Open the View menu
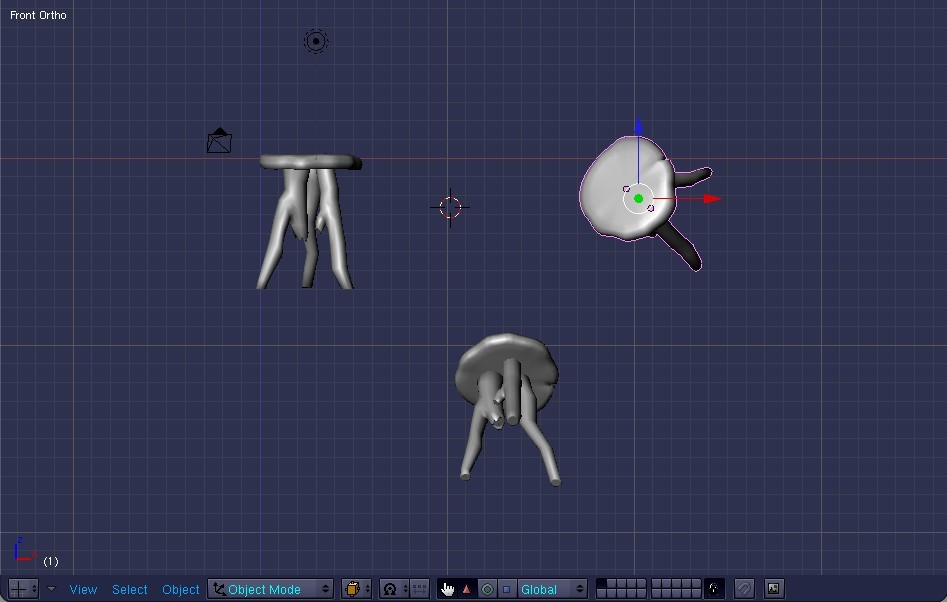This screenshot has width=947, height=602. point(83,589)
